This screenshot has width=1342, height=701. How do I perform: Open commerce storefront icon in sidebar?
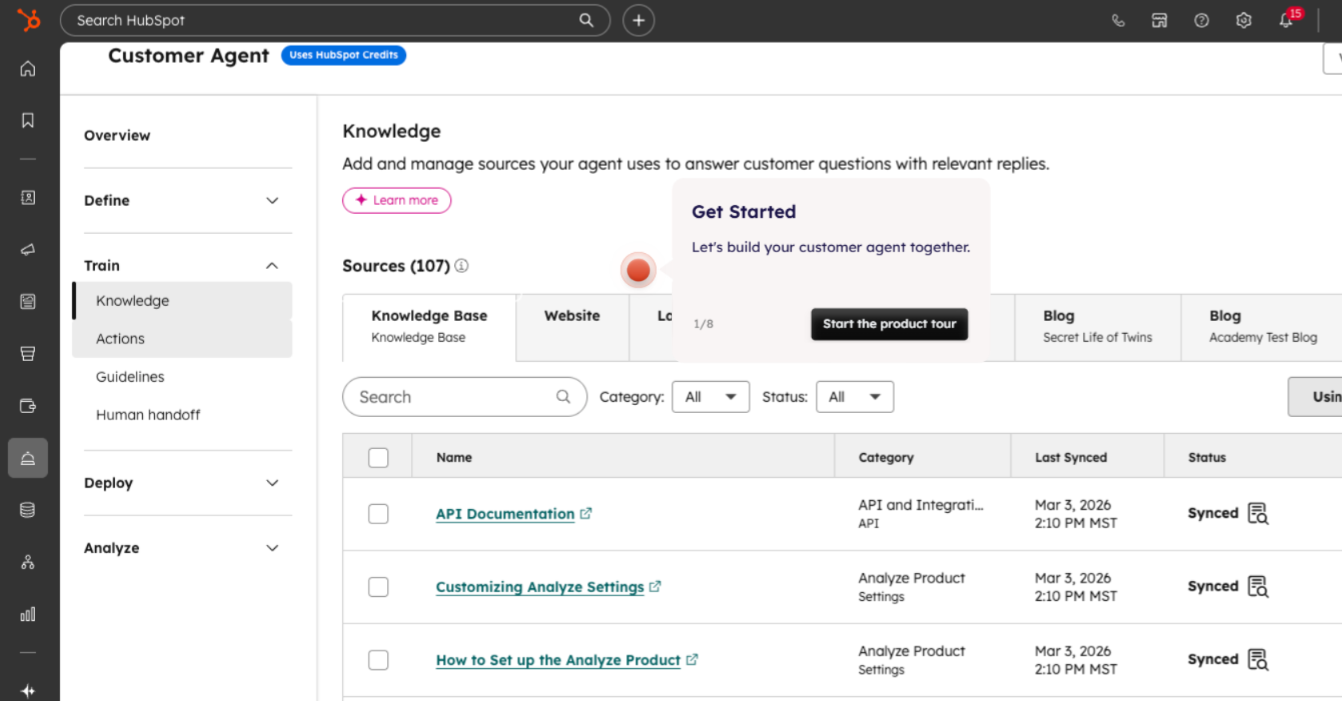[28, 353]
